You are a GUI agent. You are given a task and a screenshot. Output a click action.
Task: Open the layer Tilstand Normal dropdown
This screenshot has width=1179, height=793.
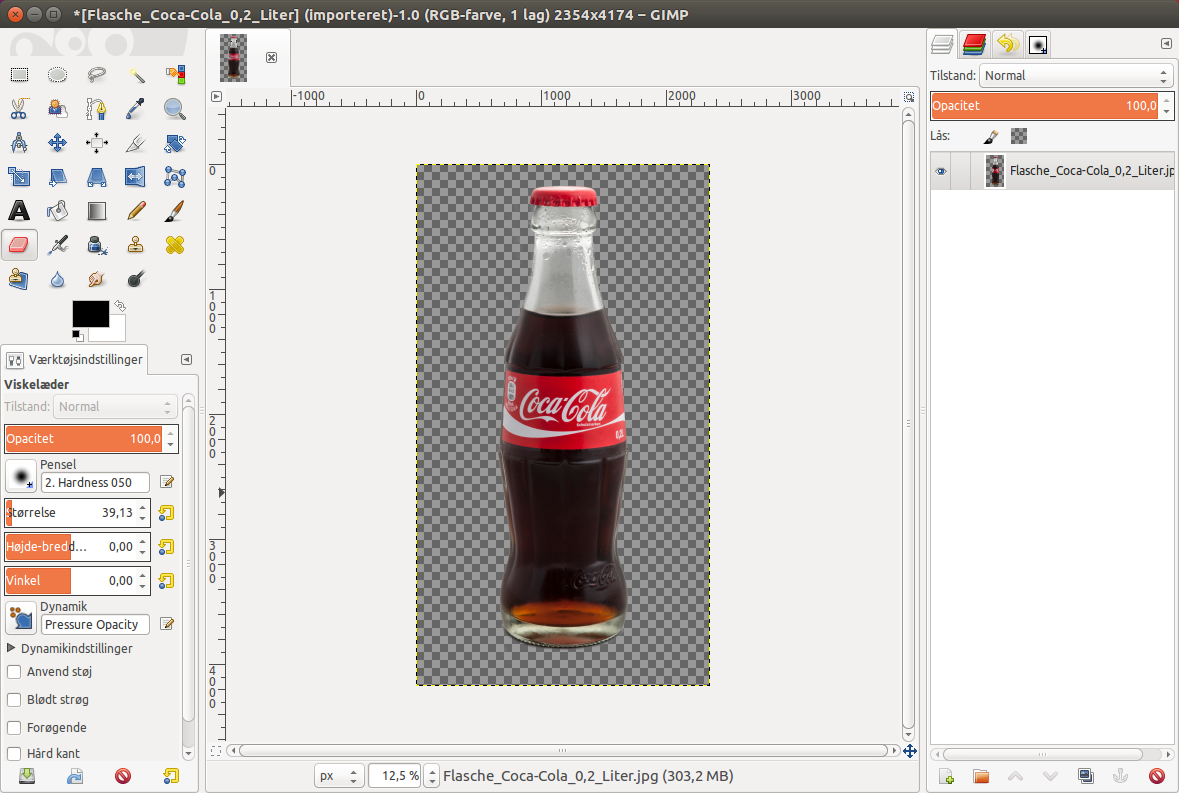point(1076,75)
